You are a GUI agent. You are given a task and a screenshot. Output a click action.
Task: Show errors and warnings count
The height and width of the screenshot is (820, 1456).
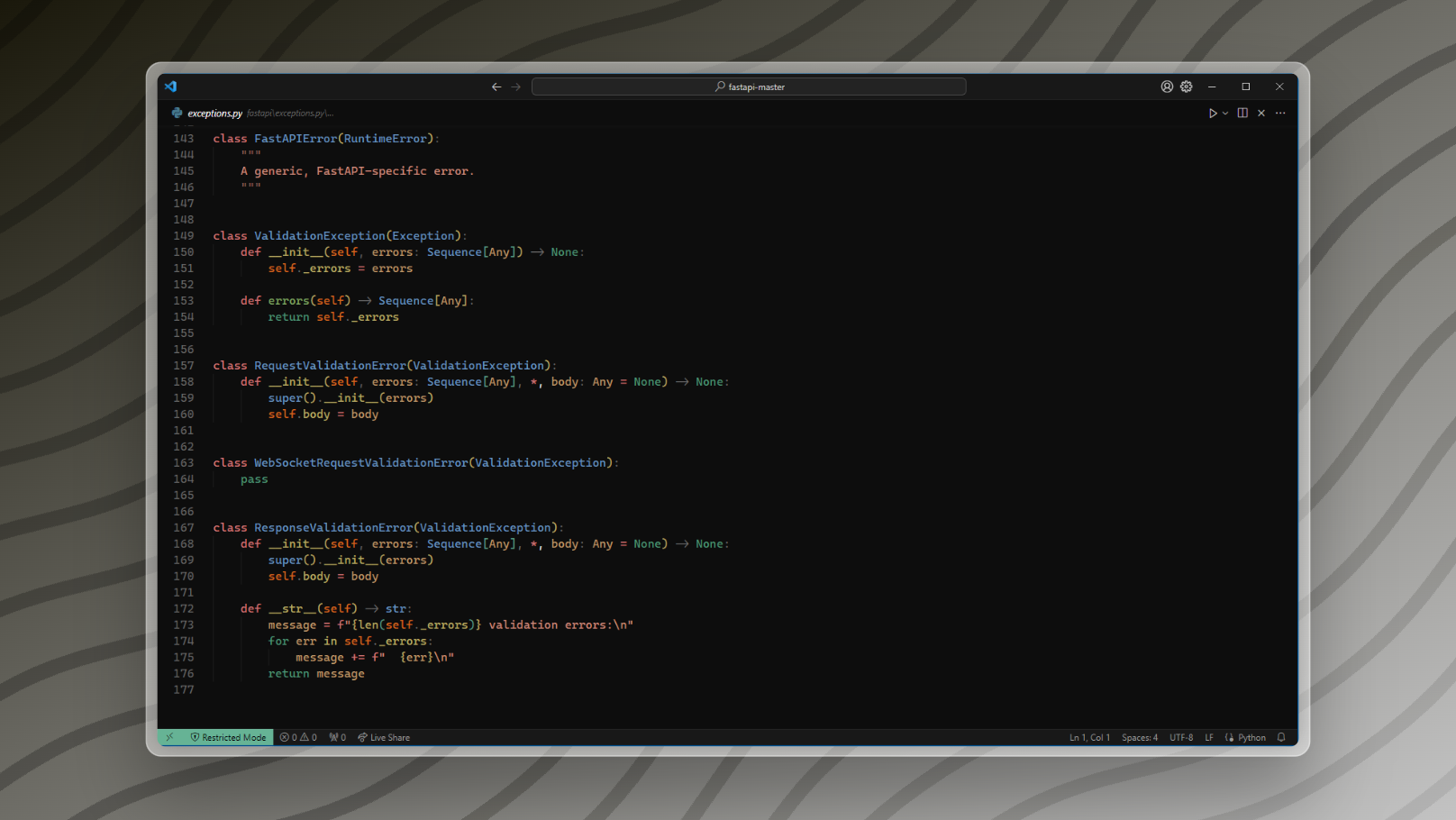coord(298,737)
